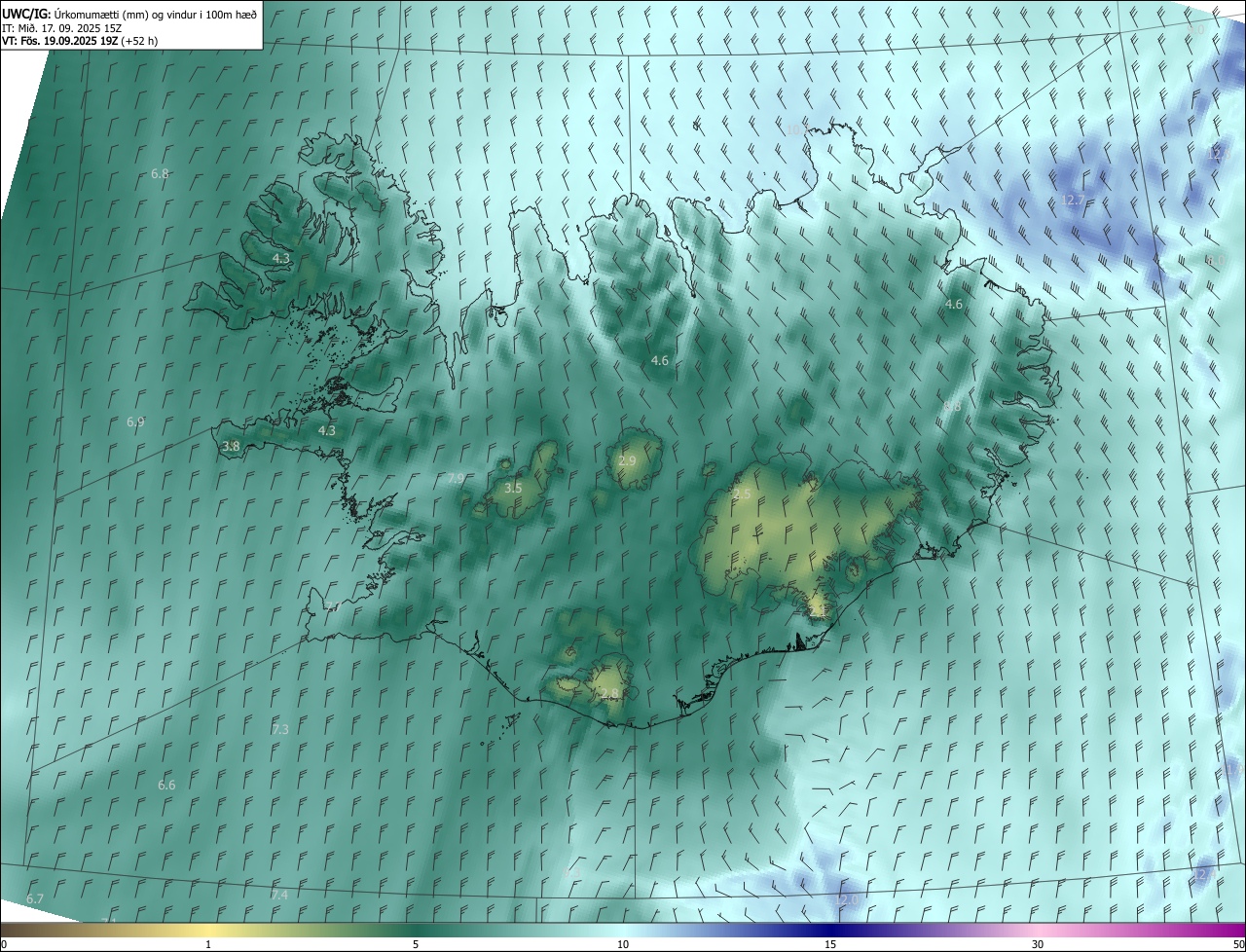
Task: Click the 4.3 value beside the 3.8 label
Action: point(327,430)
